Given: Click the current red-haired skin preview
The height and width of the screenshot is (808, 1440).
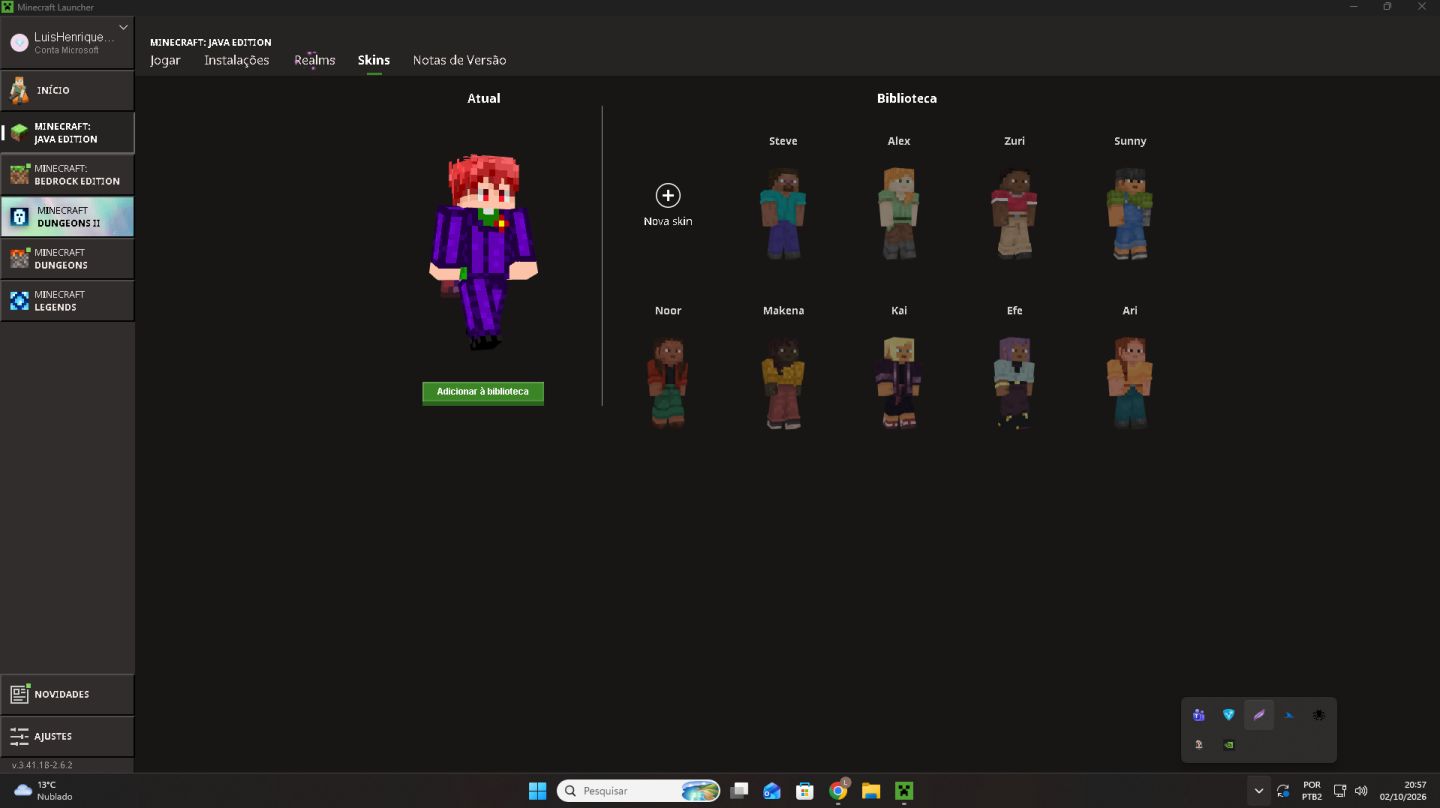Looking at the screenshot, I should (483, 252).
